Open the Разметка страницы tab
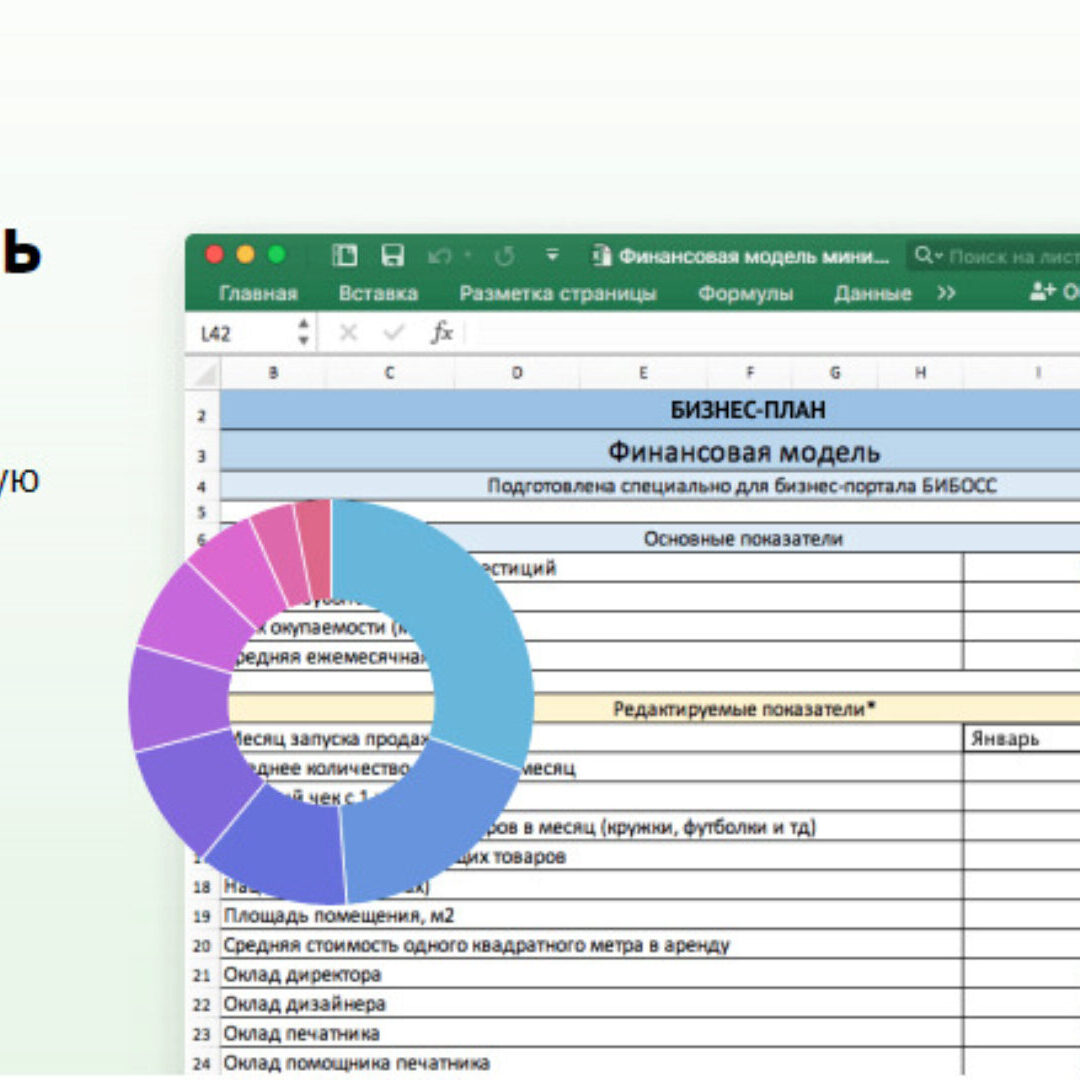This screenshot has height=1080, width=1080. pyautogui.click(x=557, y=293)
